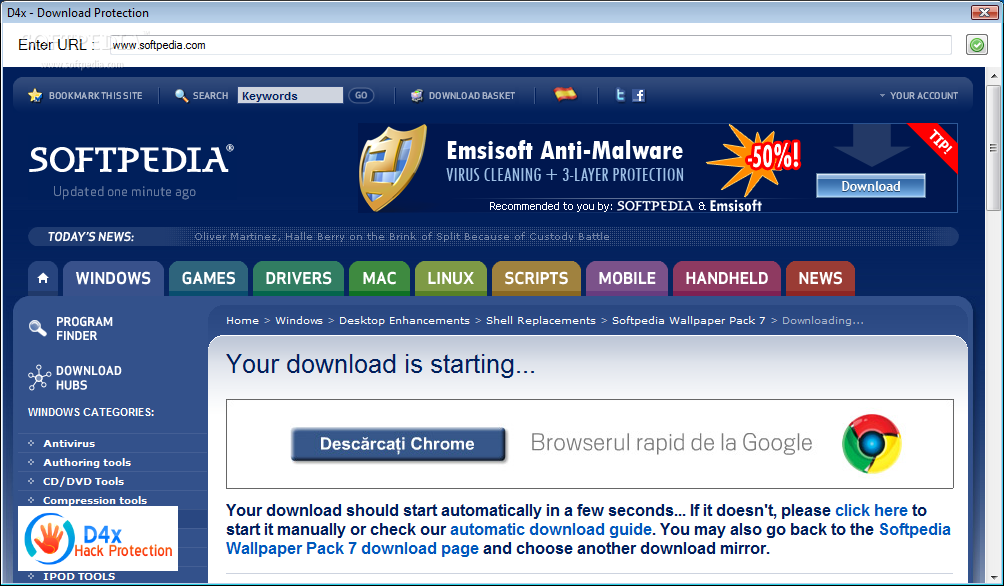Click the Keywords search field
Viewport: 1004px width, 586px height.
coord(290,95)
